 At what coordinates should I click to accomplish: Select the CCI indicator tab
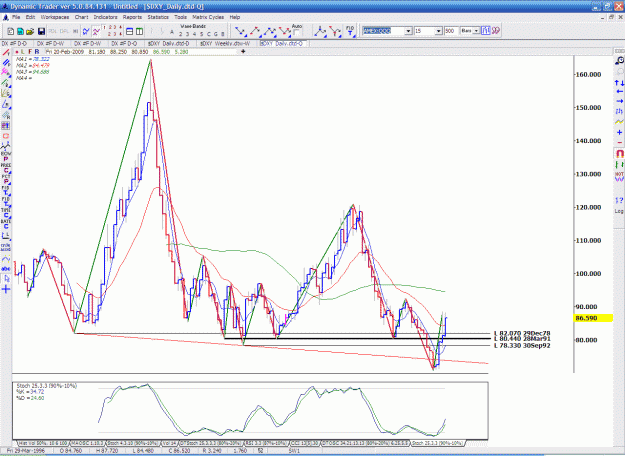pos(305,443)
